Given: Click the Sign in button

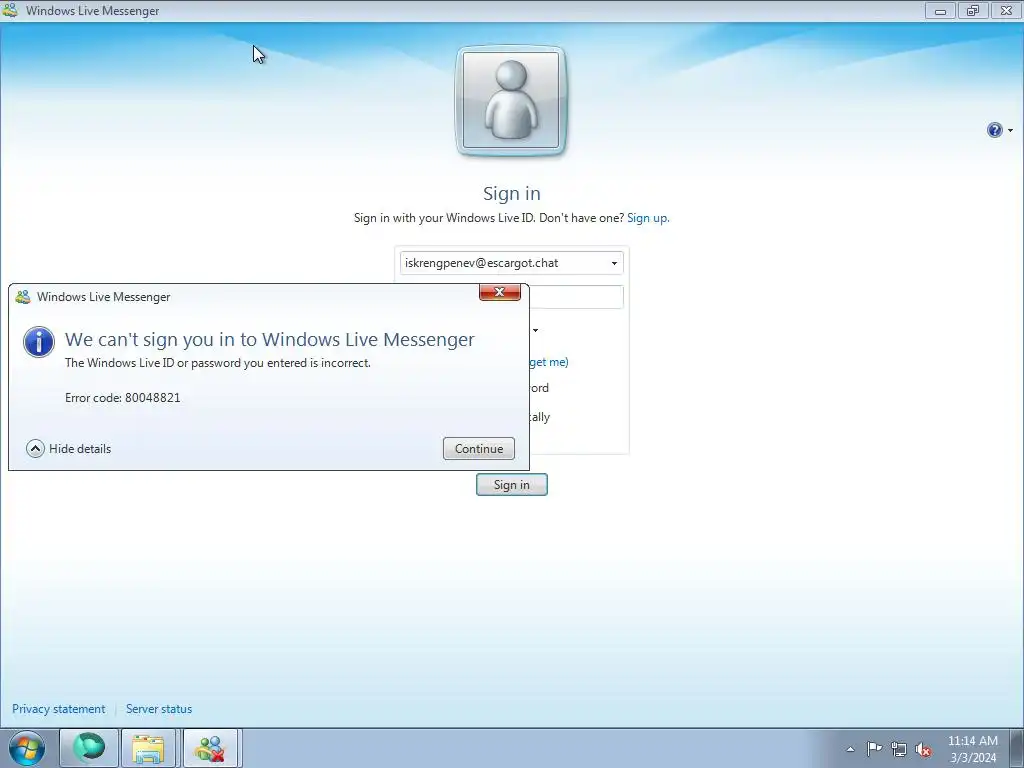Looking at the screenshot, I should tap(511, 485).
